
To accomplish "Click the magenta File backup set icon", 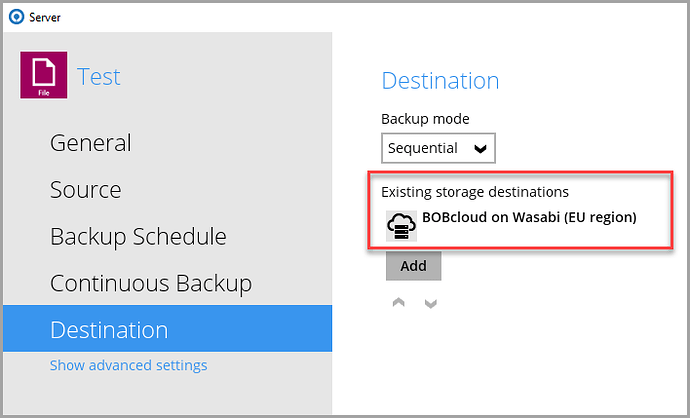I will point(44,75).
